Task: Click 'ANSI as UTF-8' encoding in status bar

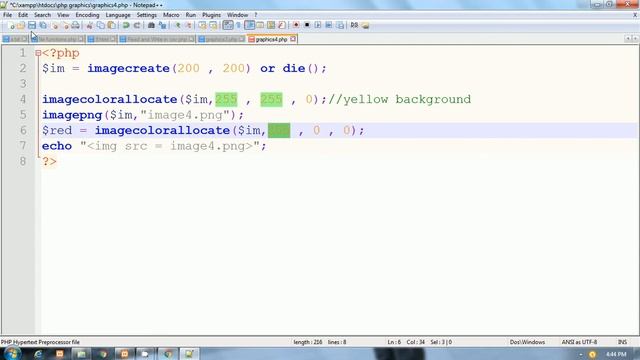Action: click(x=579, y=342)
